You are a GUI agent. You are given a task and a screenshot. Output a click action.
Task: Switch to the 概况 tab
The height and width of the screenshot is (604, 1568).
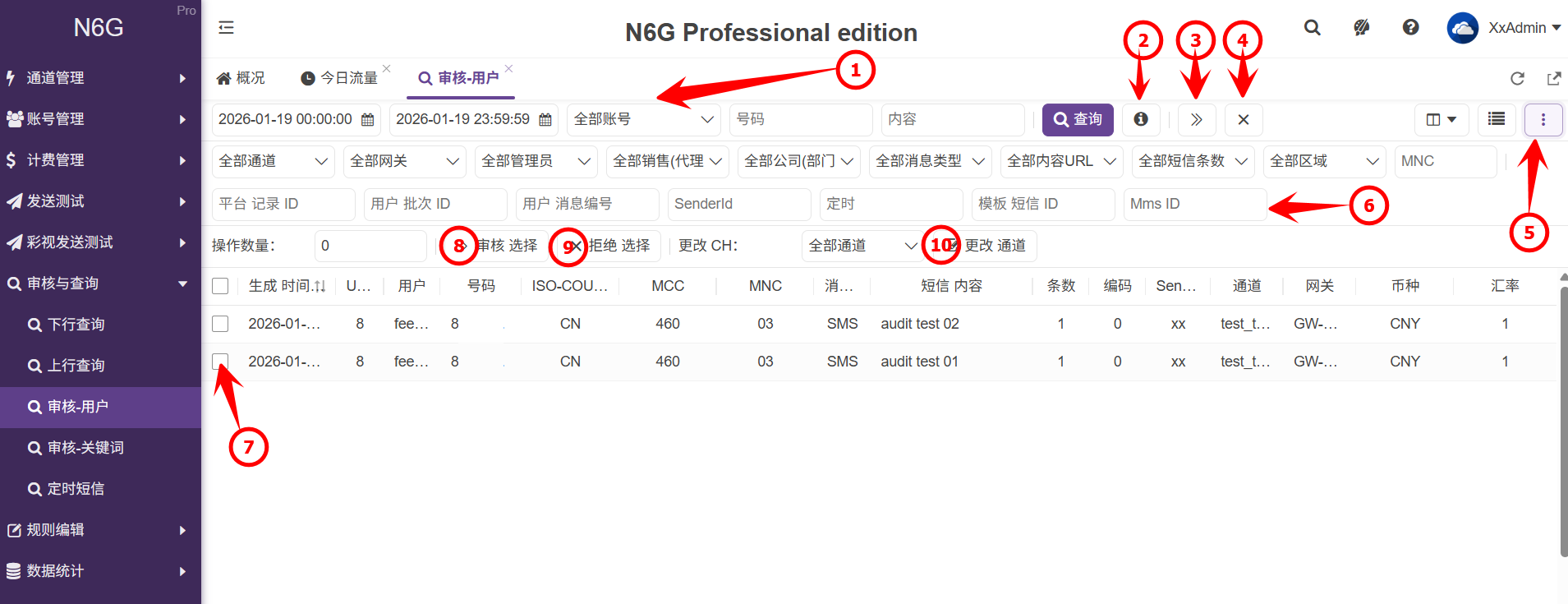241,78
